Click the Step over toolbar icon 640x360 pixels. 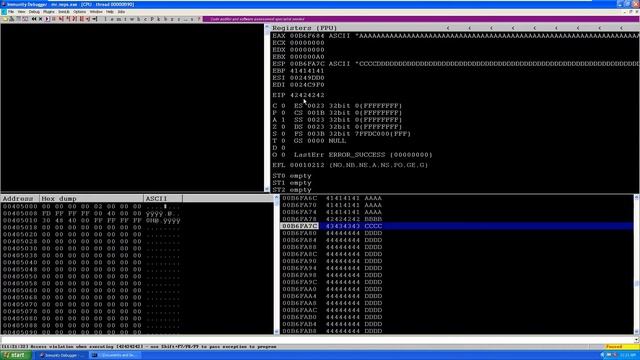pos(68,19)
